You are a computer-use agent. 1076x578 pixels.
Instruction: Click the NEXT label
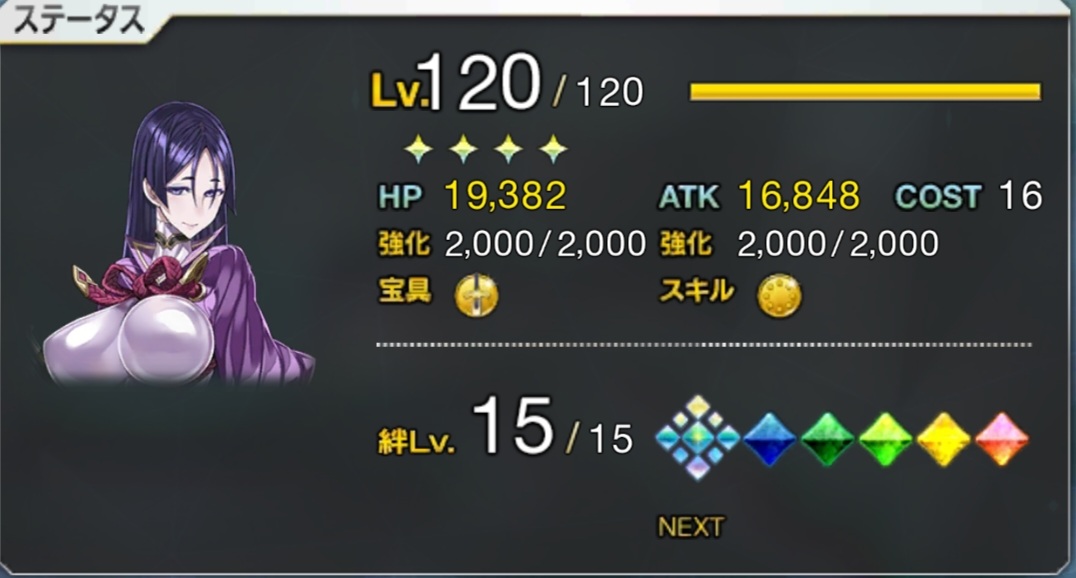tap(690, 527)
